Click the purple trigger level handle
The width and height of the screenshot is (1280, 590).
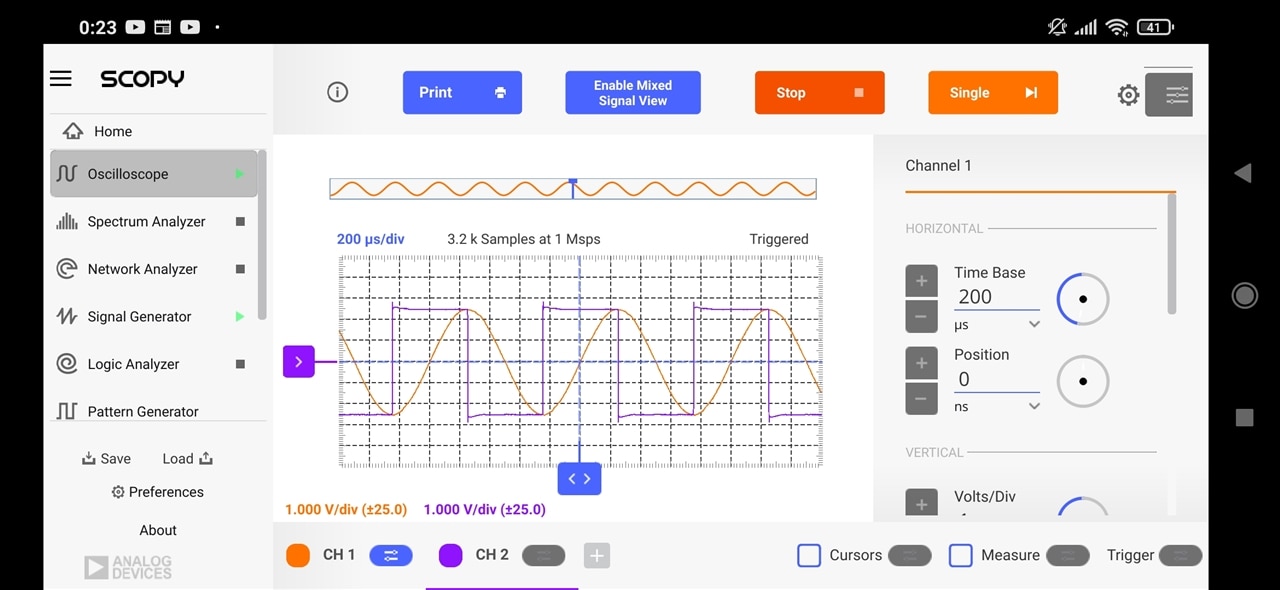pos(299,361)
